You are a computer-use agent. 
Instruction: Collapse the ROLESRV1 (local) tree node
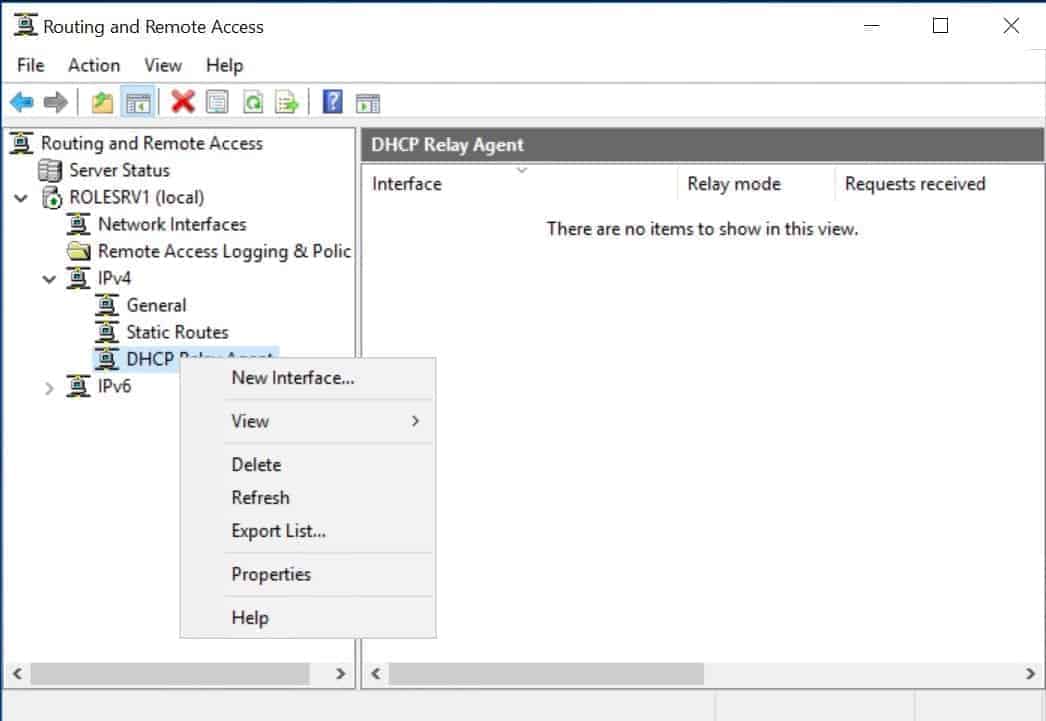pyautogui.click(x=21, y=197)
